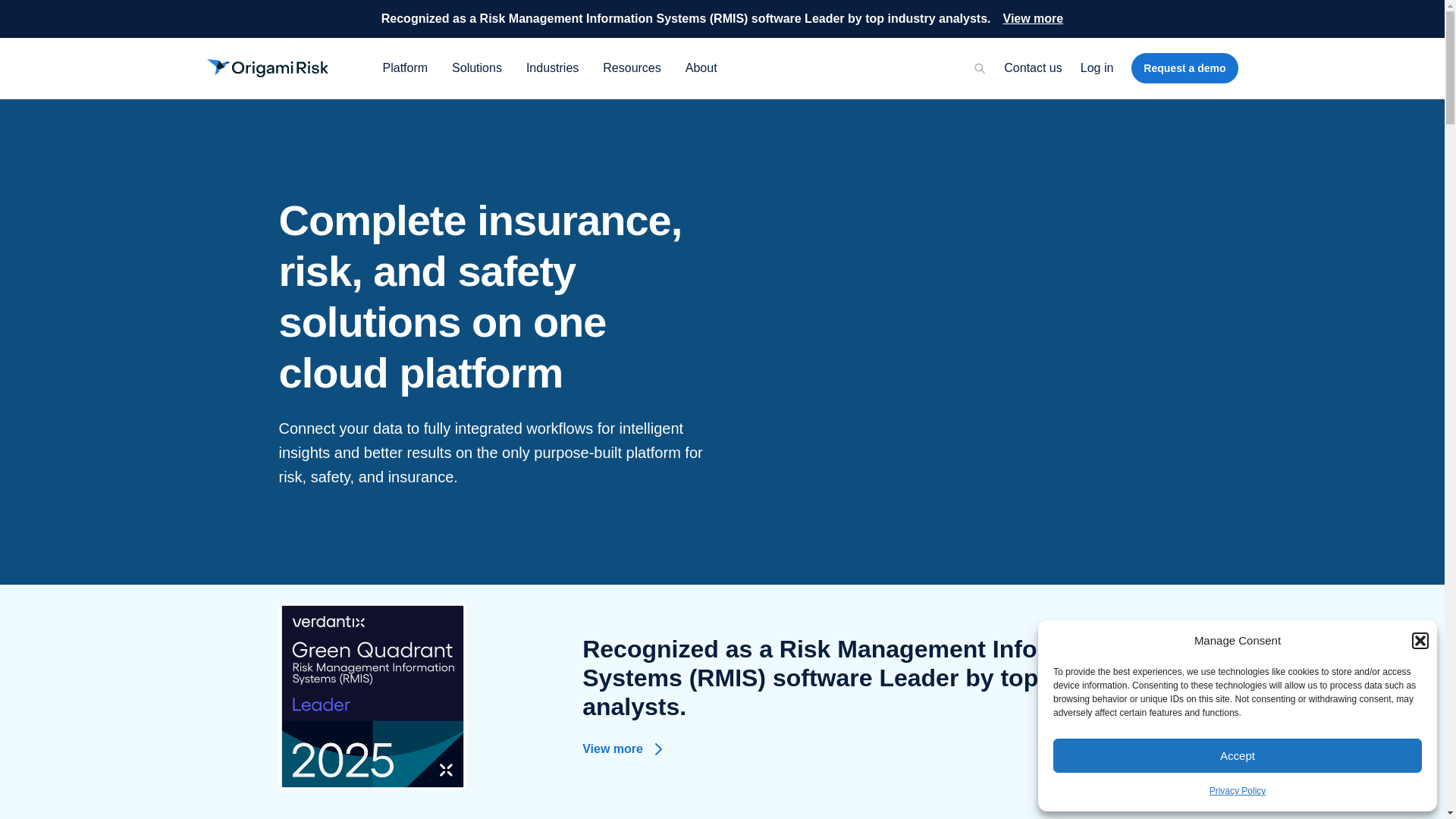Open the Solutions menu

(477, 68)
